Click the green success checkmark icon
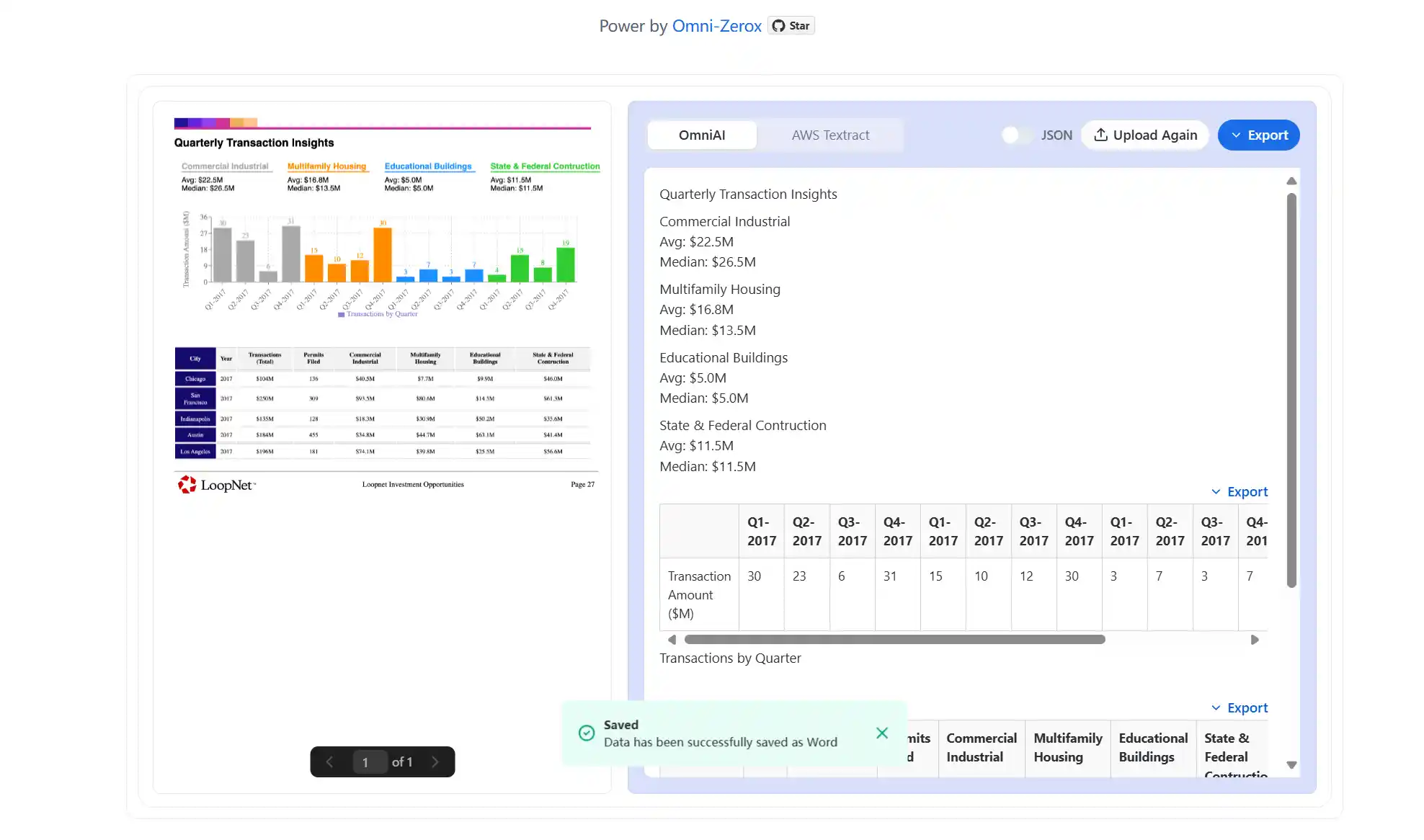Viewport: 1424px width, 840px height. [x=587, y=733]
